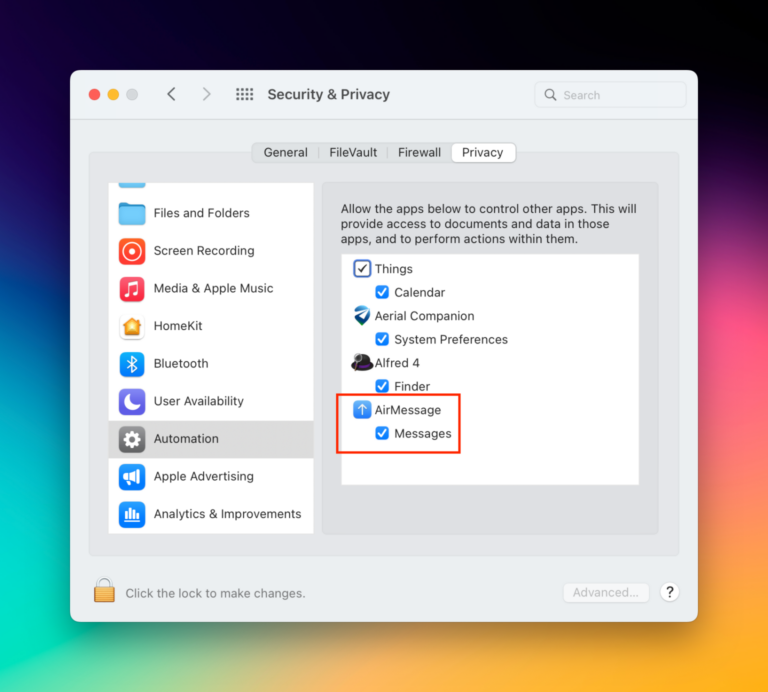
Task: Click the HomeKit house icon
Action: 132,326
